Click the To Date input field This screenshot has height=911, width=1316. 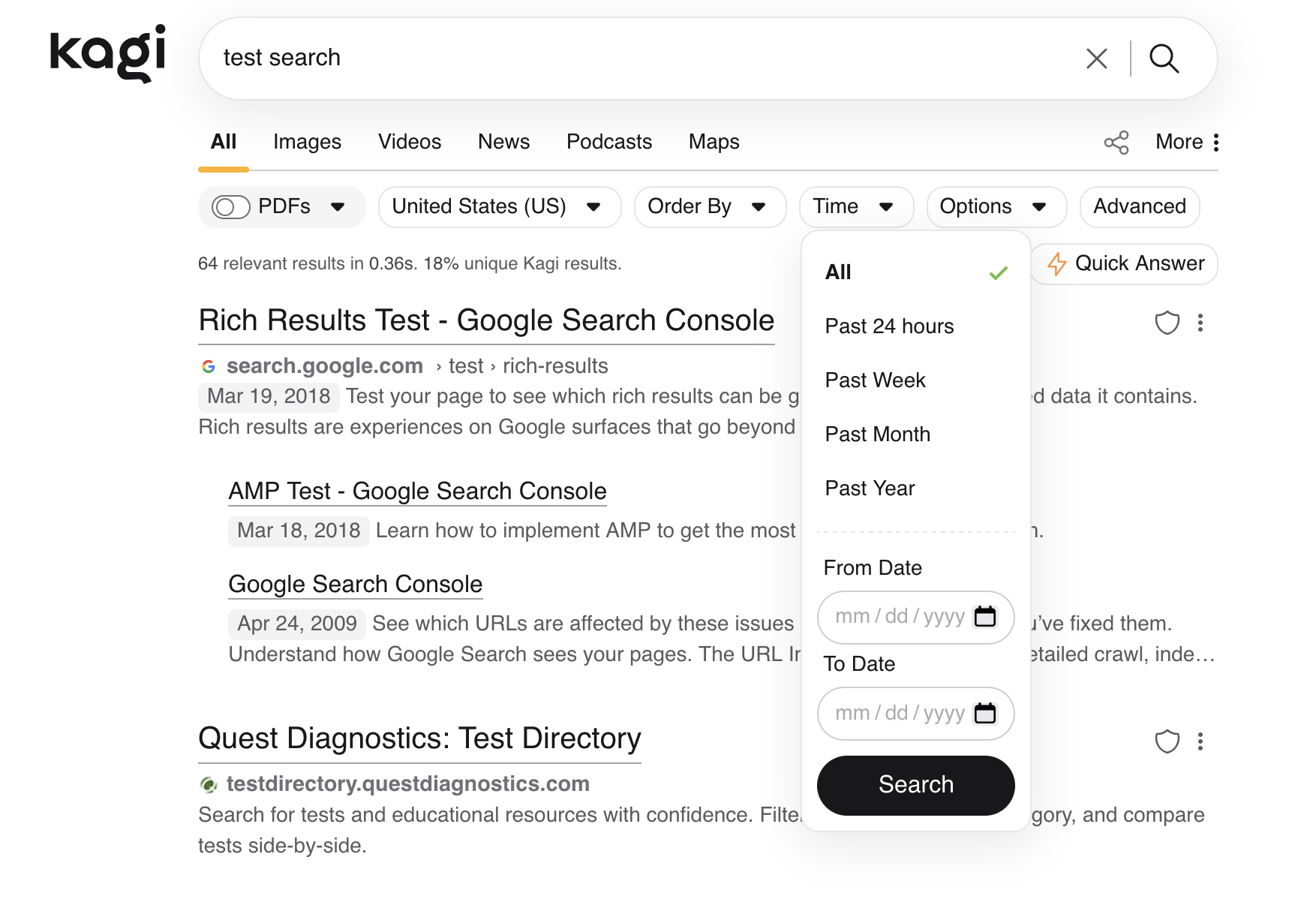[900, 714]
